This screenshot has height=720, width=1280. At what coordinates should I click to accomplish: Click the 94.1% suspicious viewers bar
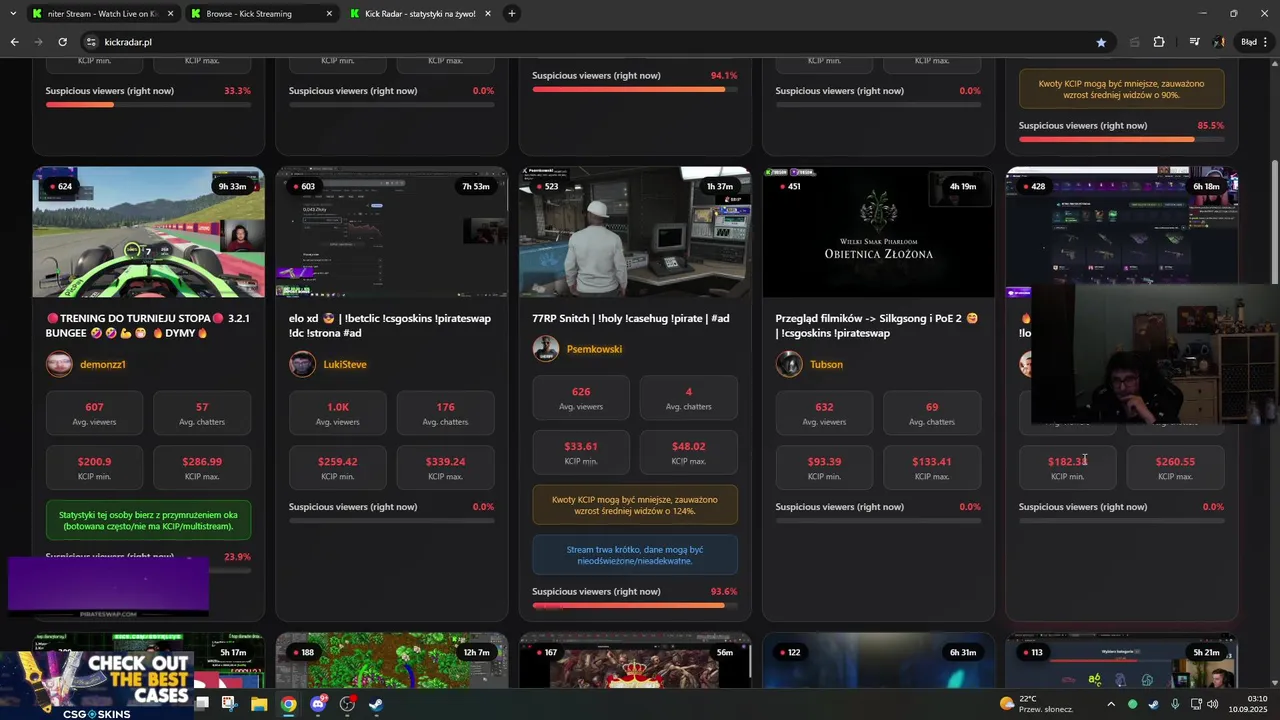(635, 89)
